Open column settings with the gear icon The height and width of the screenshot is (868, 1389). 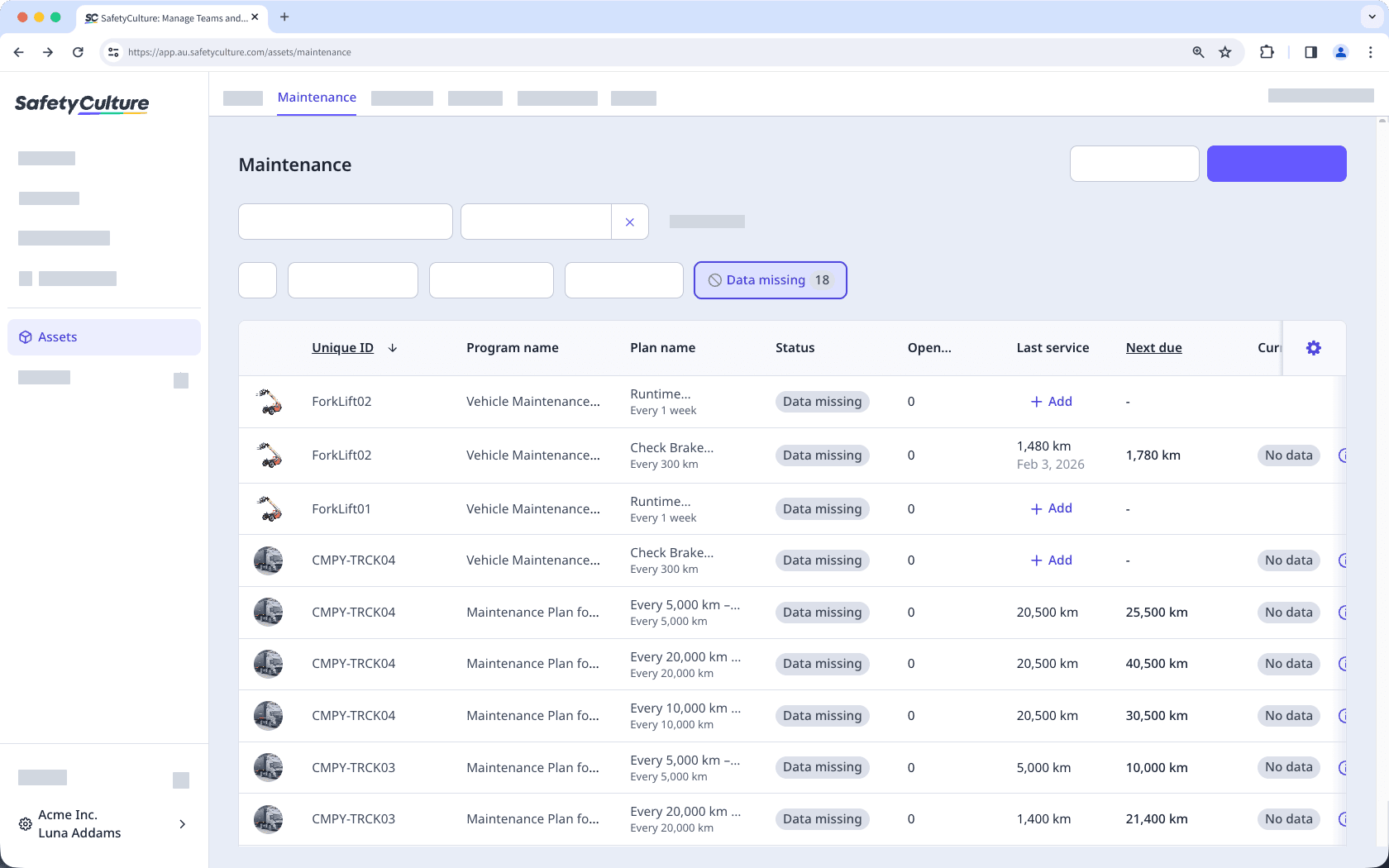(1314, 348)
